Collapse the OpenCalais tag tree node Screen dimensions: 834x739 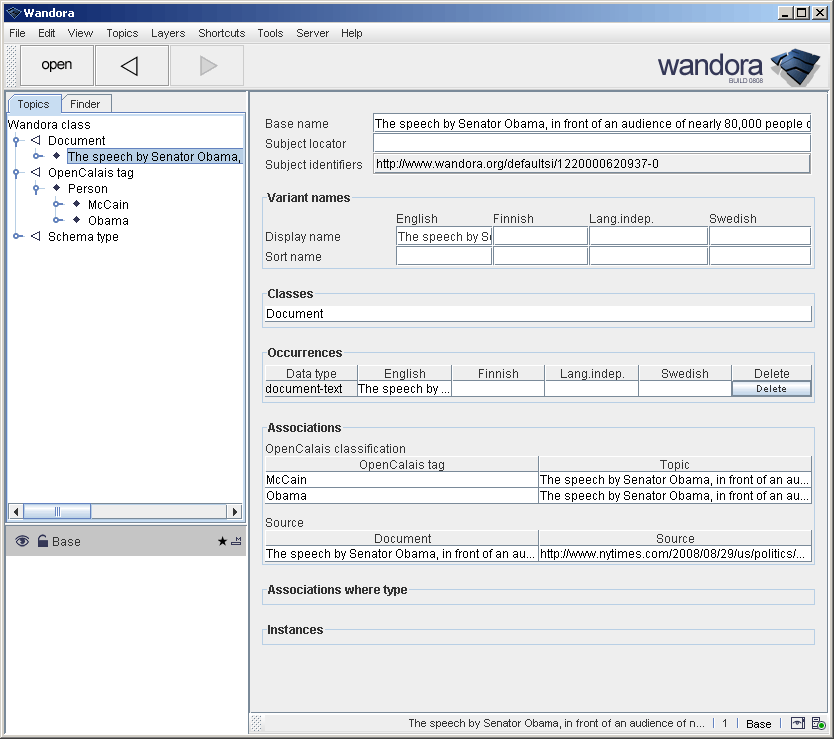17,173
